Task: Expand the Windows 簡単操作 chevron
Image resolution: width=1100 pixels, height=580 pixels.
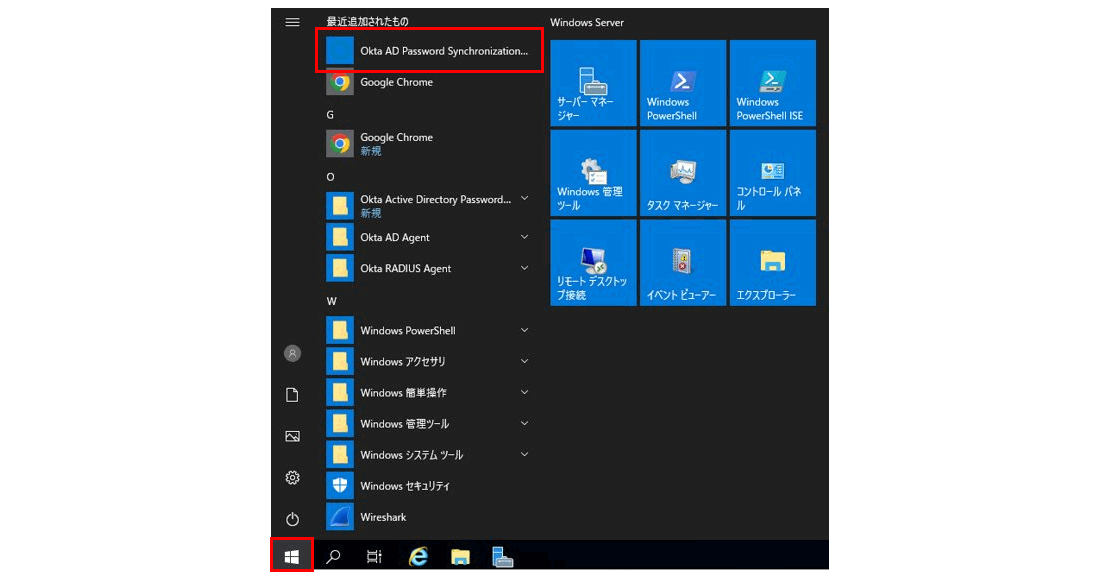Action: pos(524,392)
